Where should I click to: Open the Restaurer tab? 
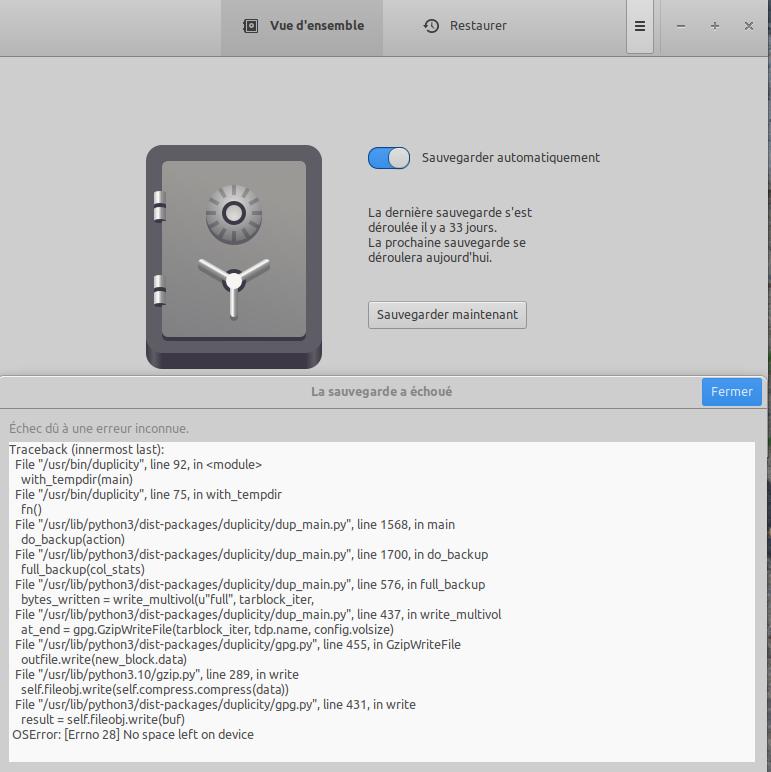[x=465, y=26]
